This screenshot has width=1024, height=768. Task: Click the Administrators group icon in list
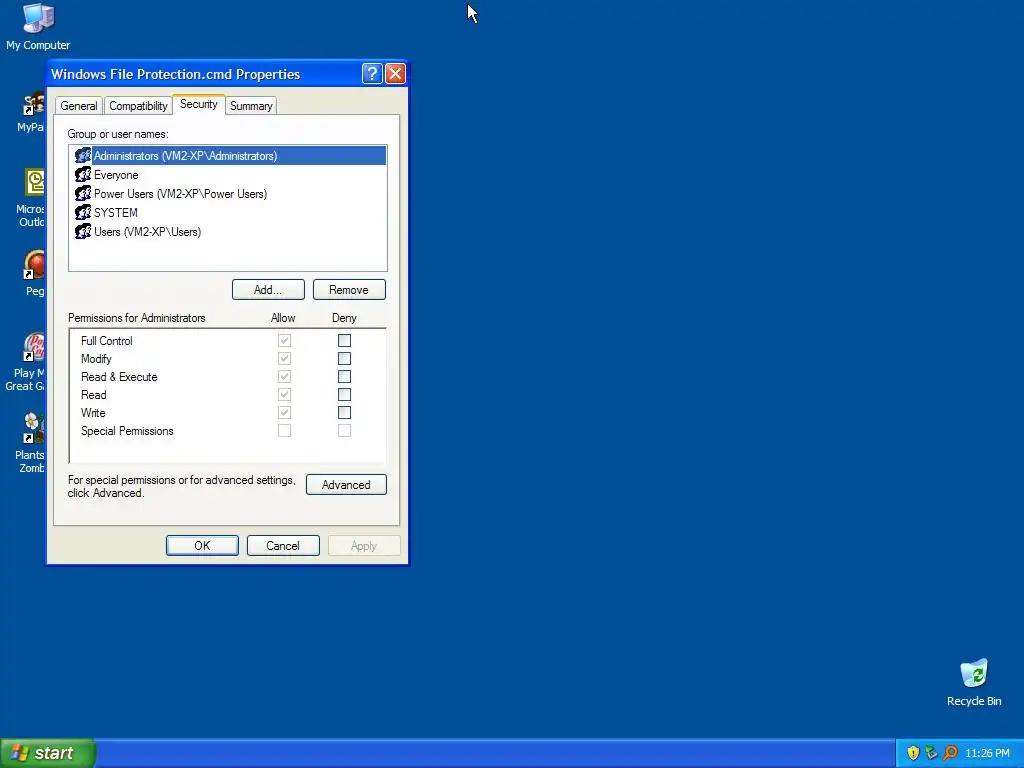pos(83,155)
